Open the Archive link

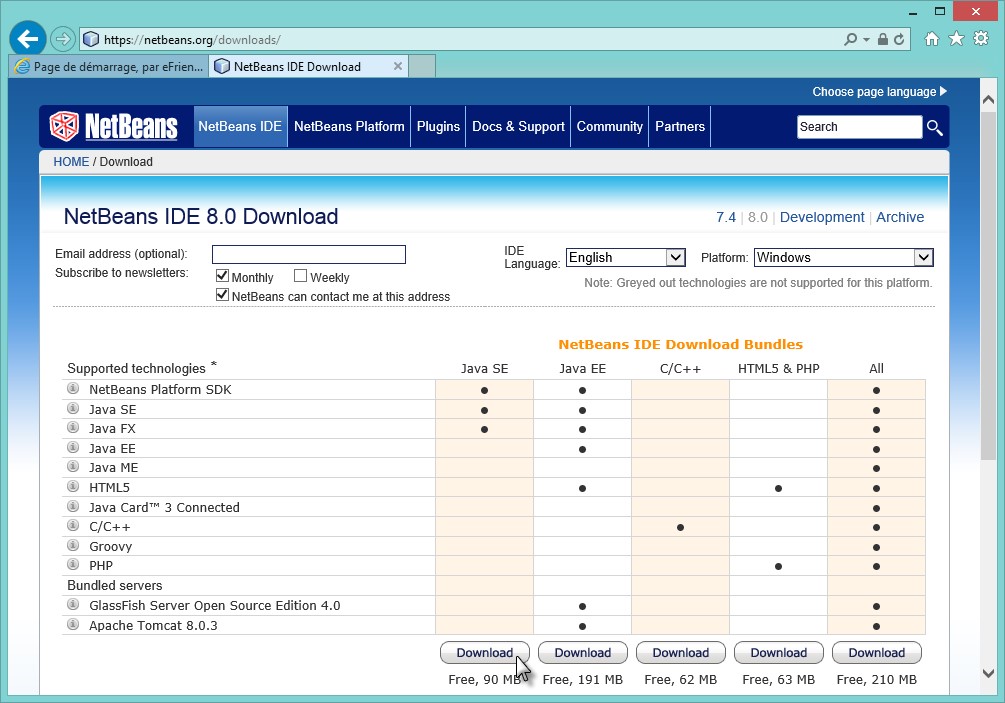pyautogui.click(x=900, y=217)
